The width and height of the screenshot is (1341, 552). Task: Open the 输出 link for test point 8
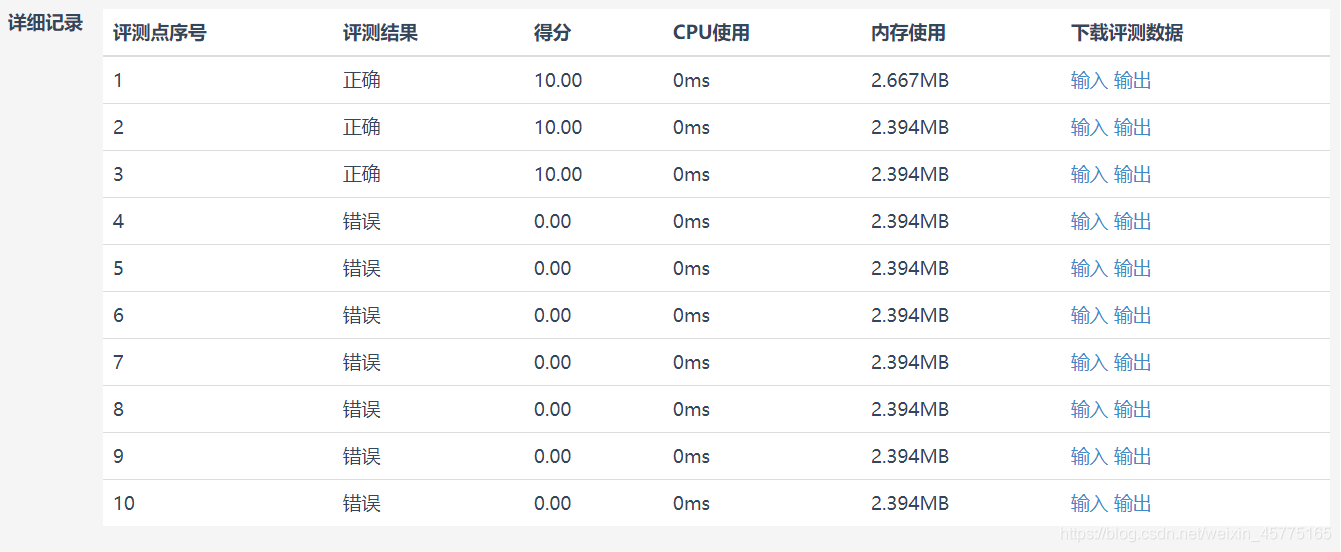(x=1133, y=409)
